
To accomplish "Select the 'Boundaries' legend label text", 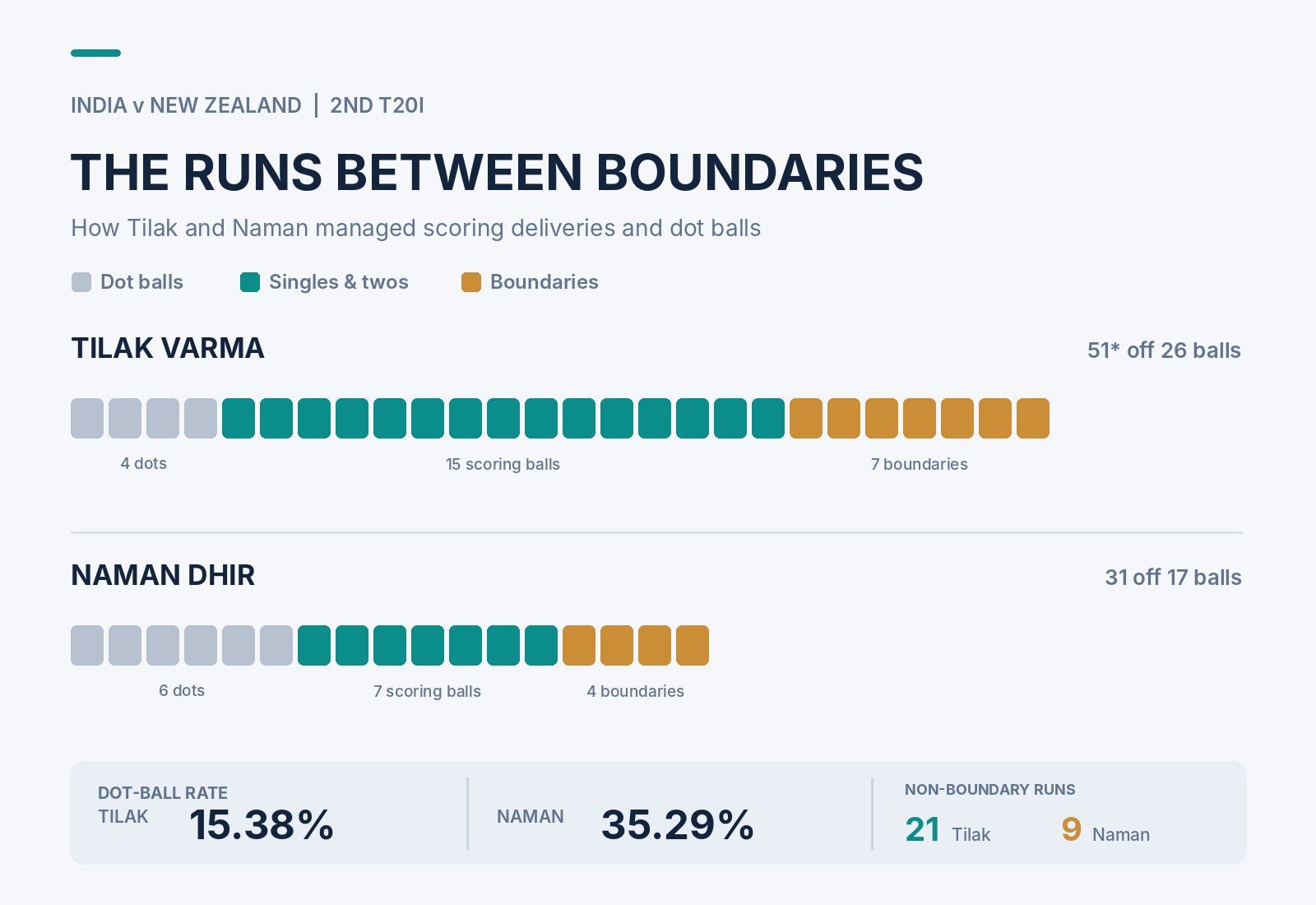I will 544,282.
